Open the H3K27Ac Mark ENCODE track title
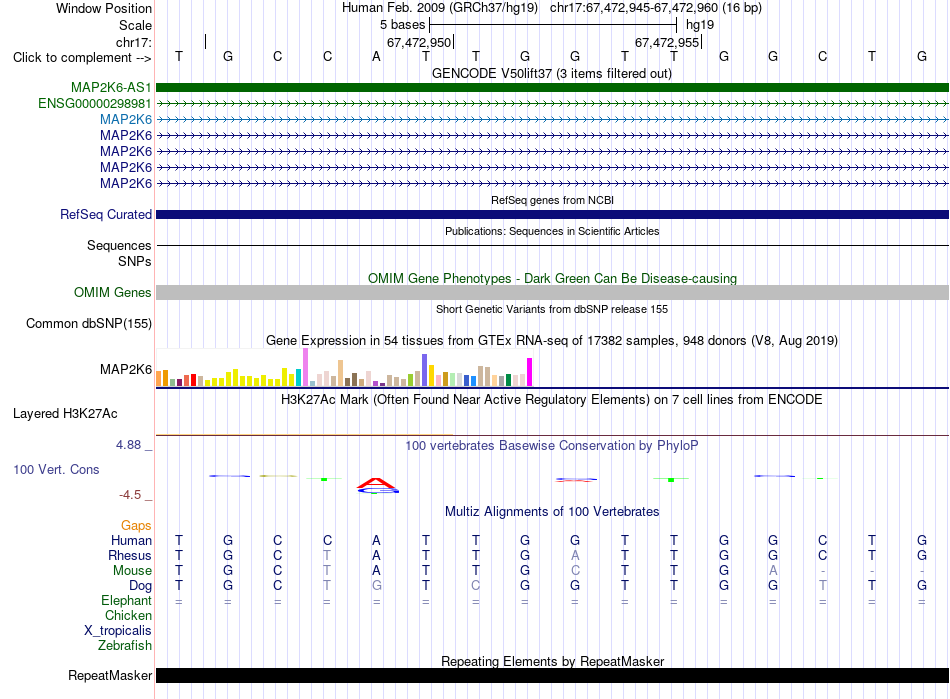950x699 pixels. click(x=551, y=399)
